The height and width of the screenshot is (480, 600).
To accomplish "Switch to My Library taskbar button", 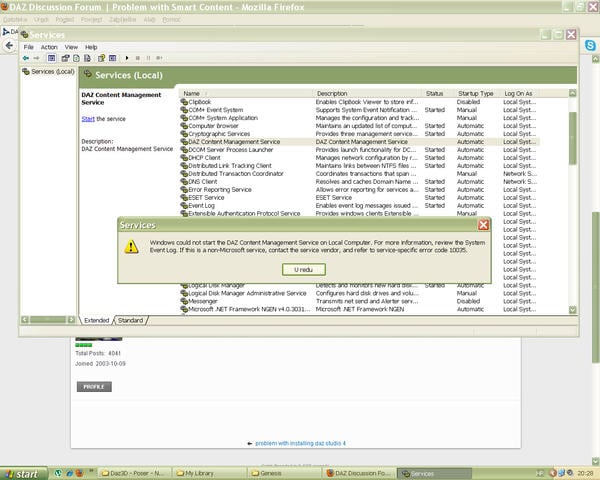I will (208, 473).
